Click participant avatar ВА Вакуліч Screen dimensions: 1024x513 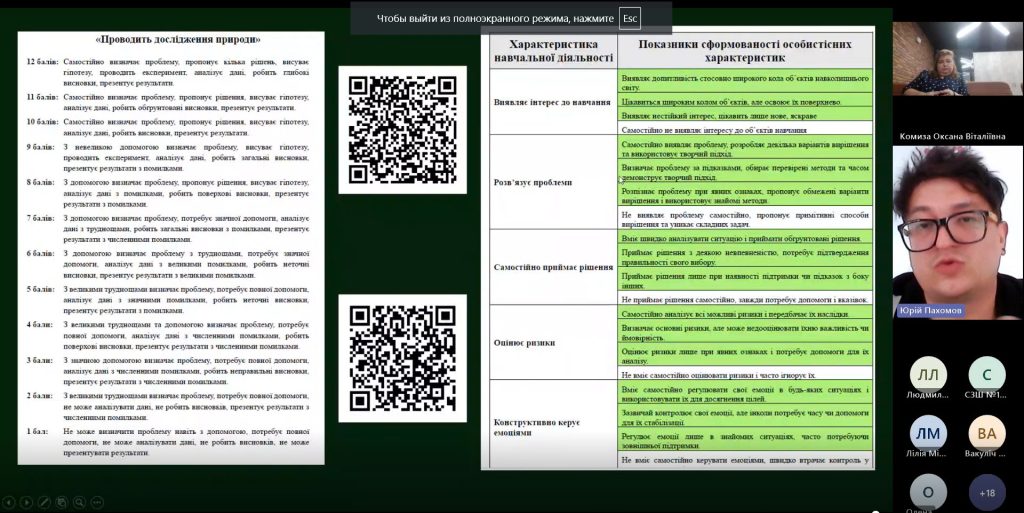coord(986,432)
